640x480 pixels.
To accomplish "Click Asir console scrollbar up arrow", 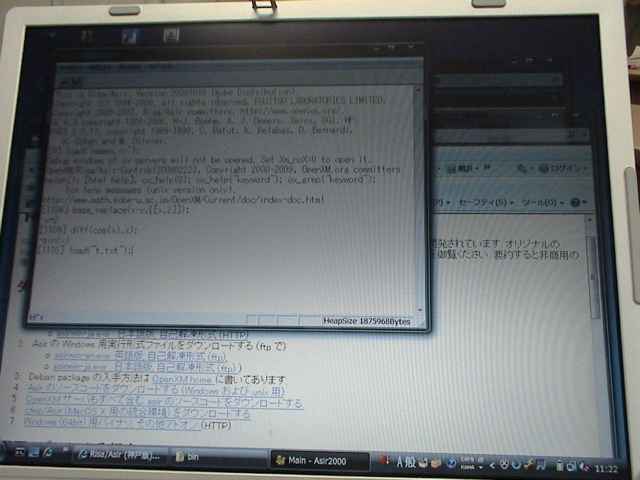I will click(418, 89).
